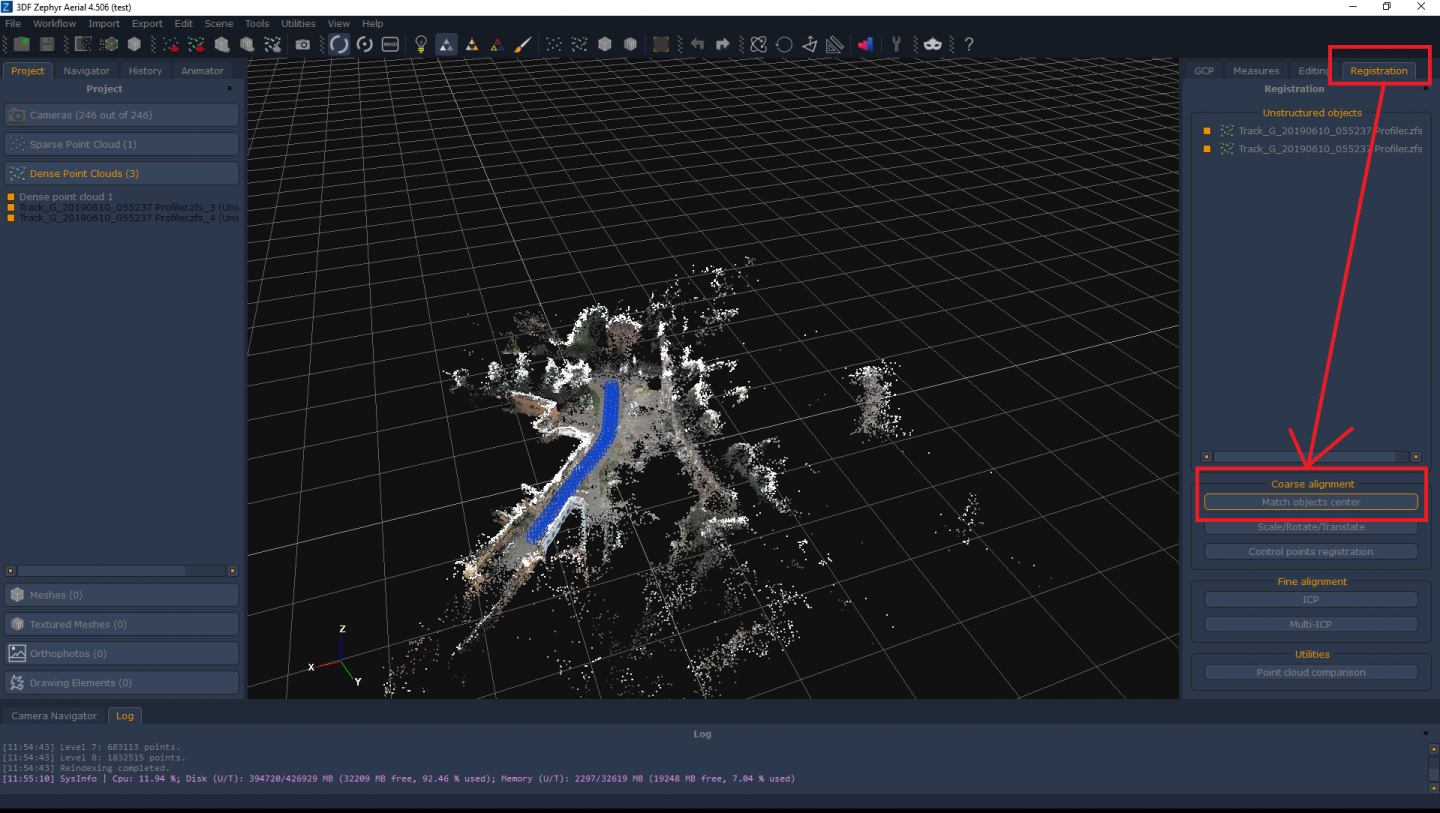
Task: Toggle visibility of Profiler.zfs_4 point cloud
Action: click(x=11, y=217)
